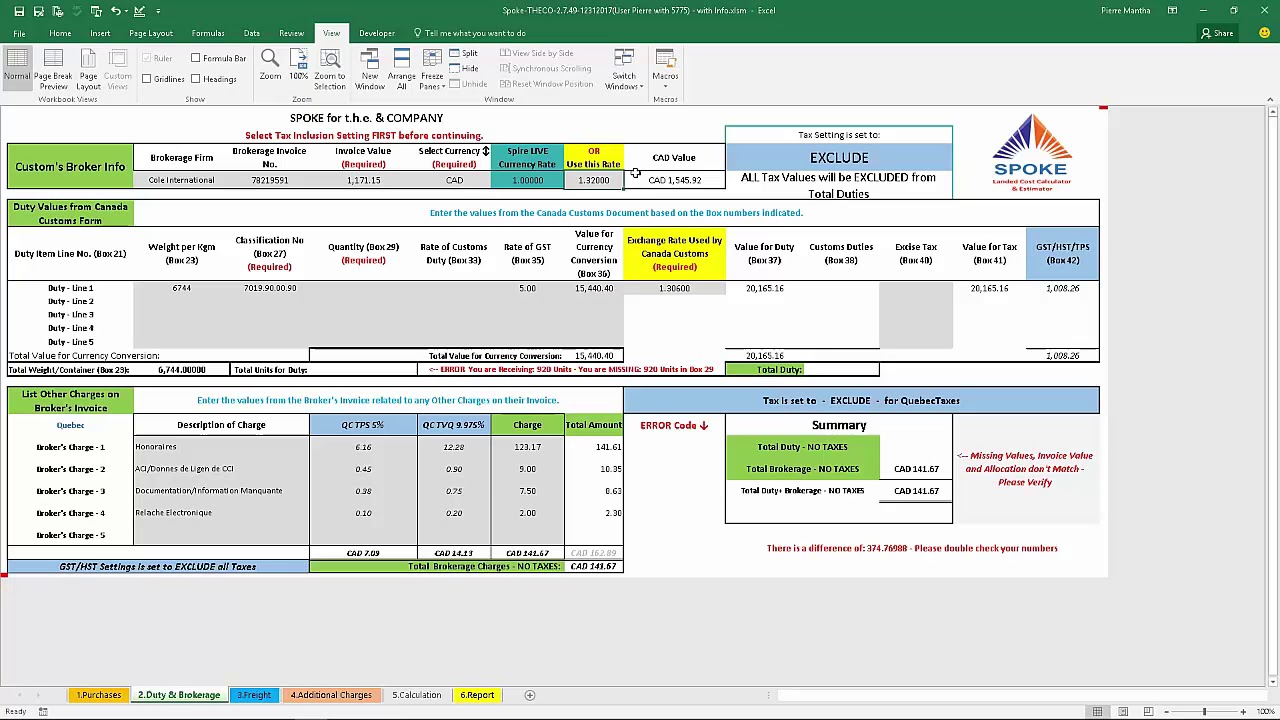Screen dimensions: 1280x720
Task: Switch to 4.Additional Charges sheet
Action: [x=331, y=695]
